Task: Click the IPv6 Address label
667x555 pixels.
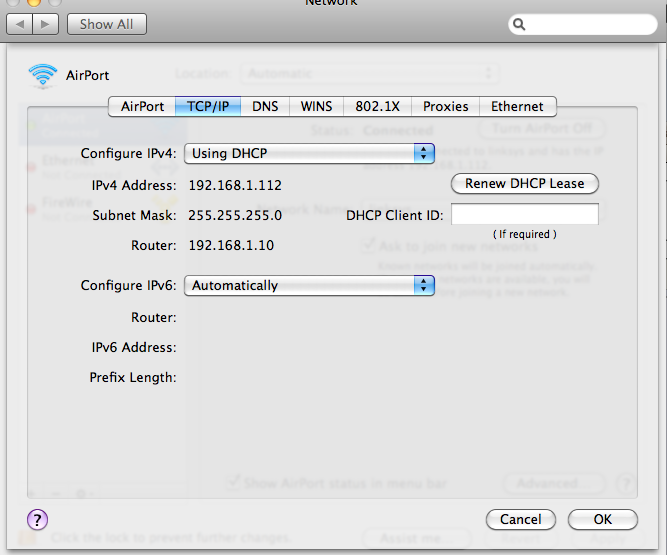Action: [x=134, y=347]
